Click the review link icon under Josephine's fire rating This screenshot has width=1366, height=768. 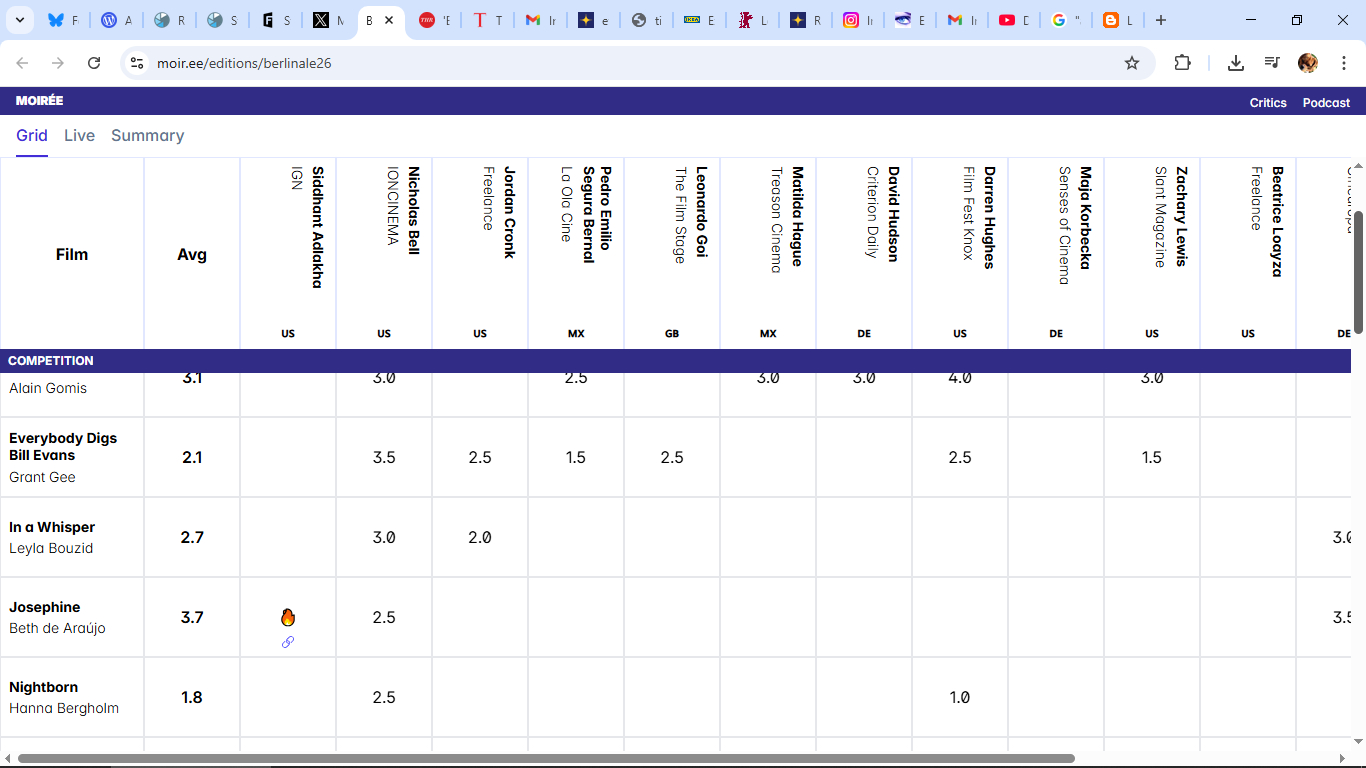coord(288,642)
